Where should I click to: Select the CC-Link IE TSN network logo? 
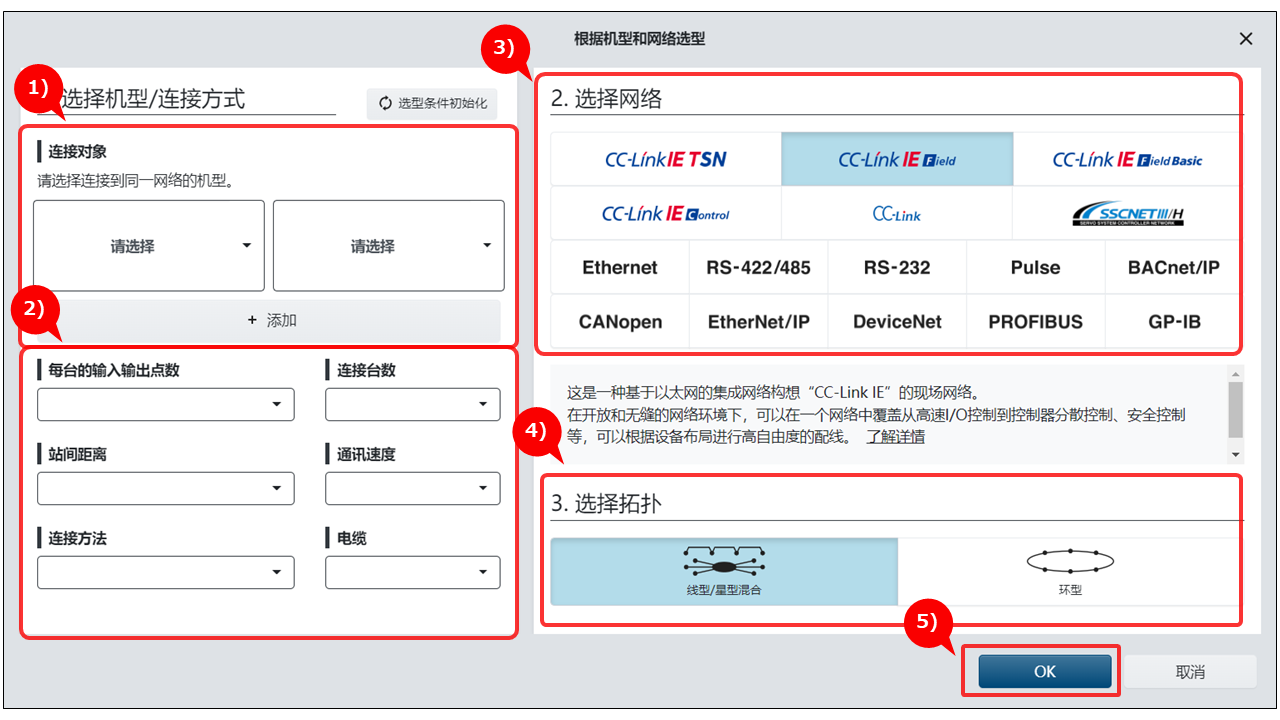(x=666, y=159)
